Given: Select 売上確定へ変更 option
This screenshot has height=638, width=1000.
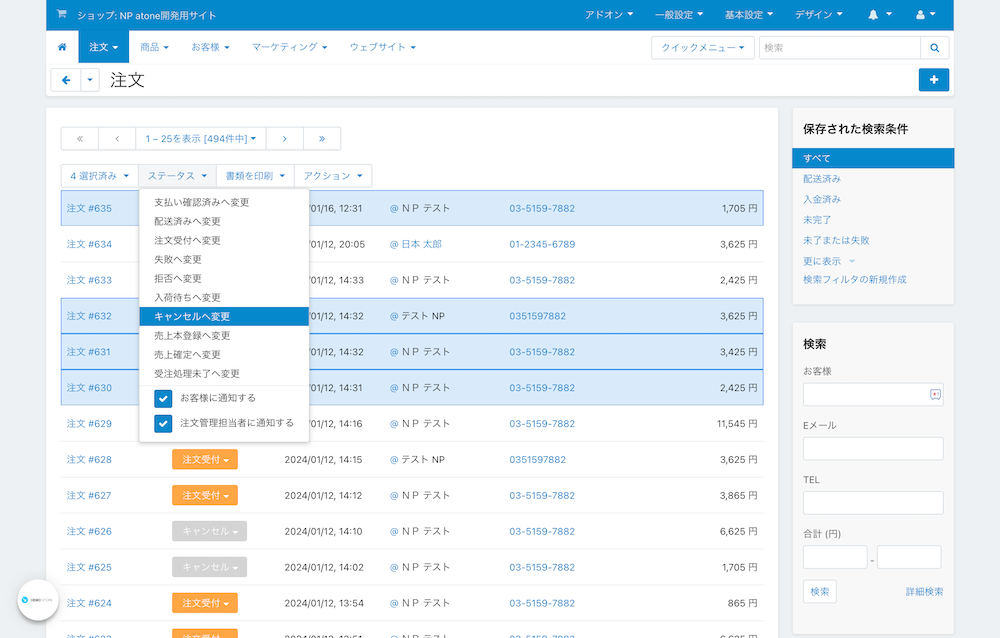Looking at the screenshot, I should pos(224,355).
